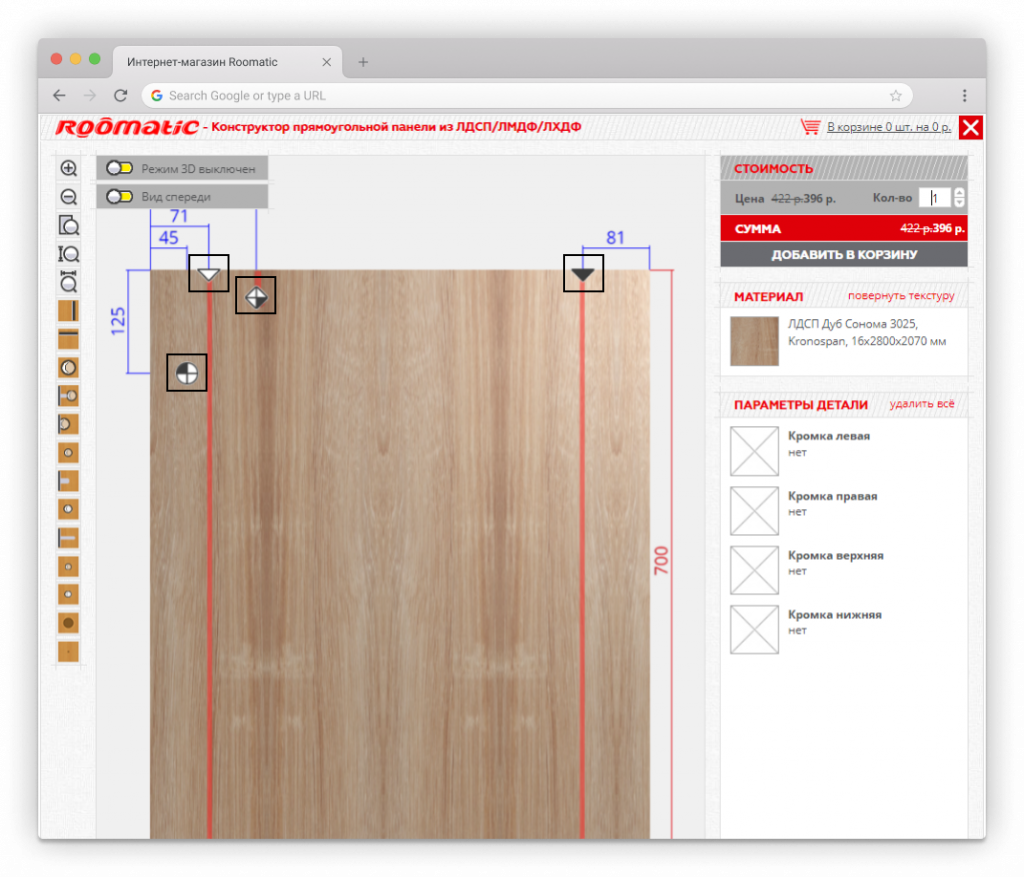Click the zoom in magnifier icon

pyautogui.click(x=68, y=168)
